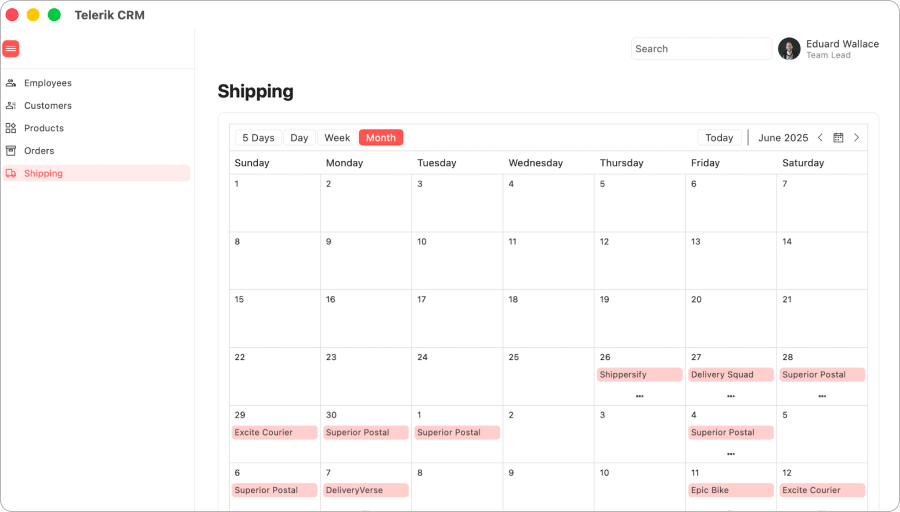Go to previous month arrow
The width and height of the screenshot is (900, 512).
(x=820, y=138)
